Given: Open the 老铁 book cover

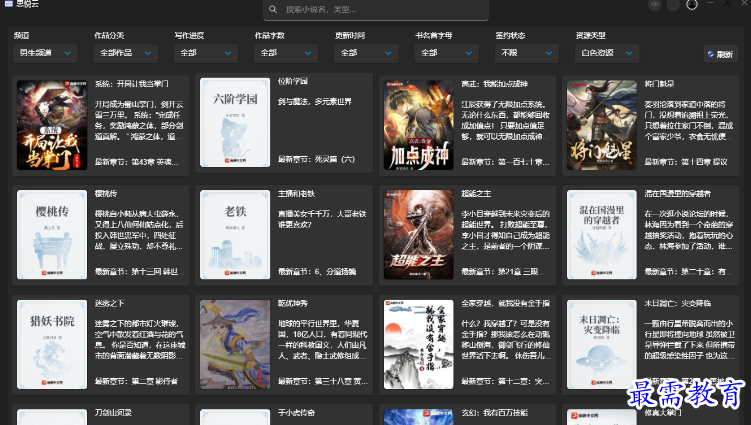Looking at the screenshot, I should pos(235,234).
